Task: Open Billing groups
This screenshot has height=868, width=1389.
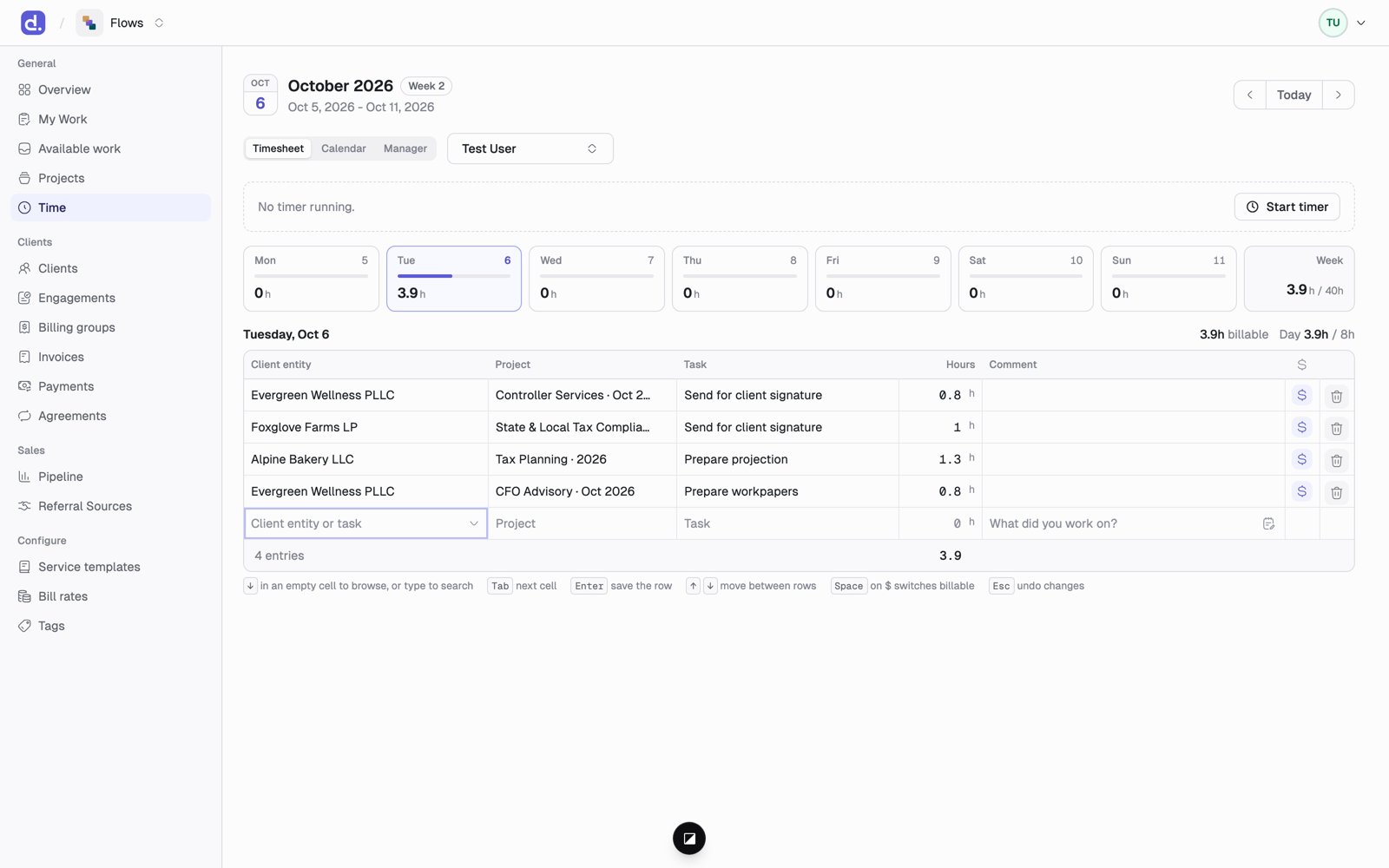Action: (110, 327)
